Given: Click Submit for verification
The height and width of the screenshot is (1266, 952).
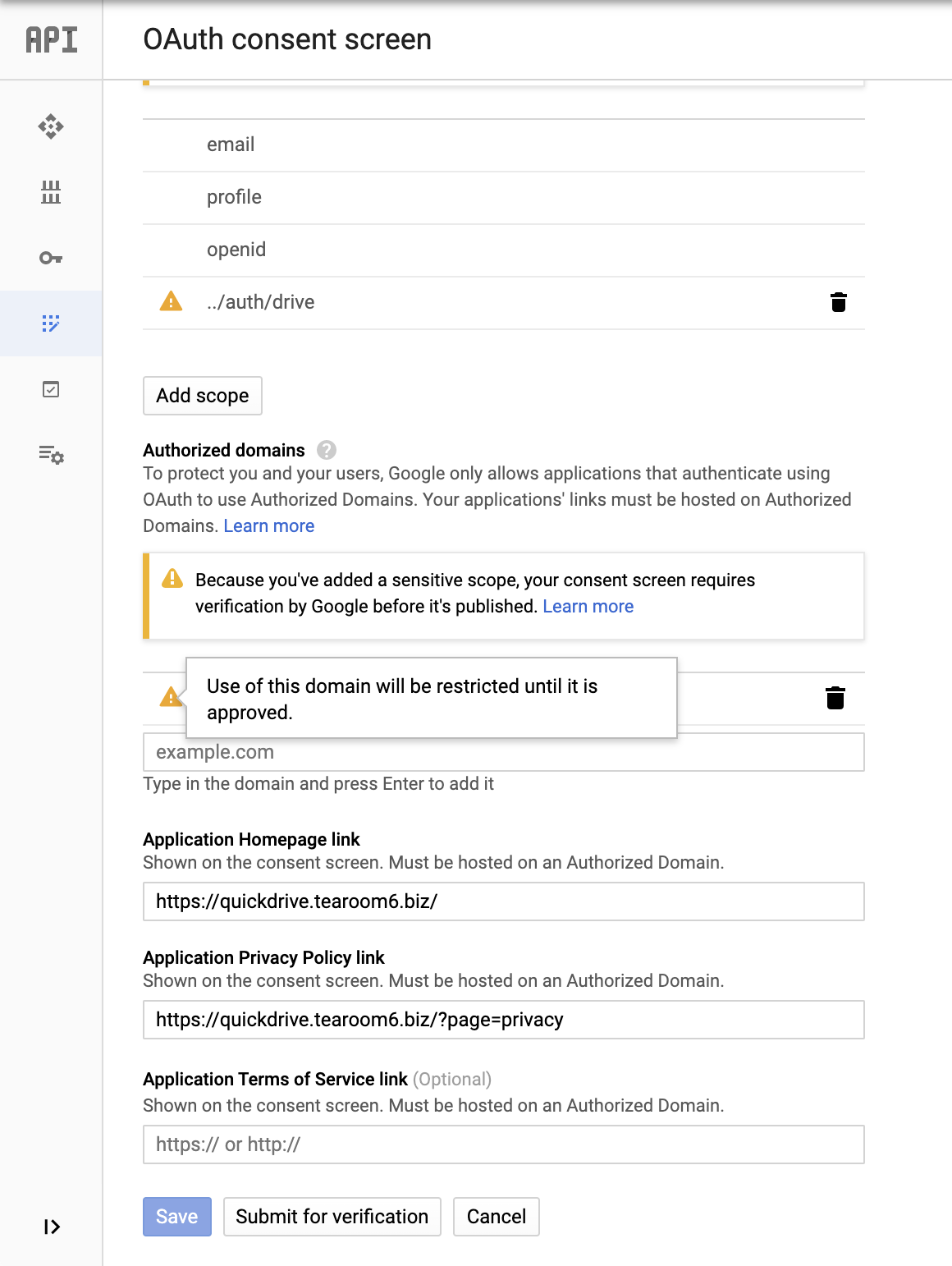Looking at the screenshot, I should click(x=332, y=1217).
